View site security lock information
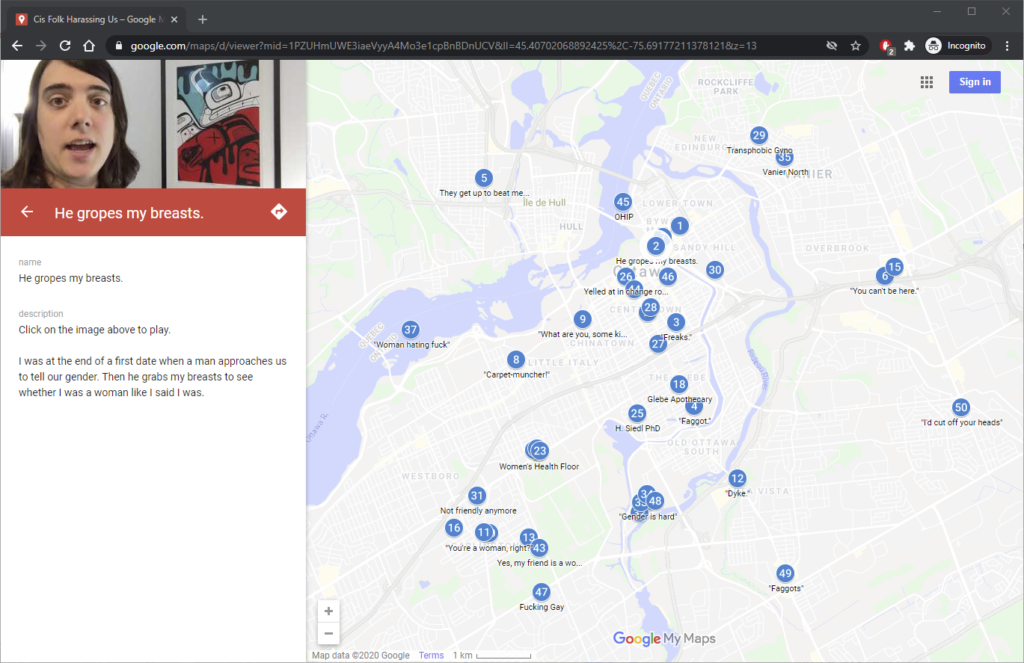 click(118, 46)
